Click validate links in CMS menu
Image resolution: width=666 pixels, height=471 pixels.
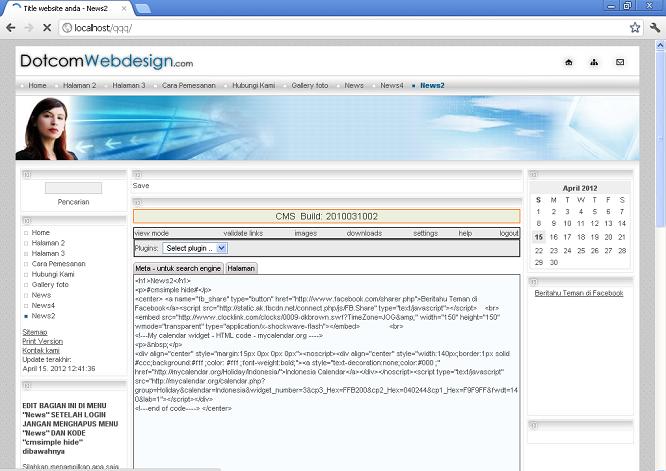pos(243,233)
